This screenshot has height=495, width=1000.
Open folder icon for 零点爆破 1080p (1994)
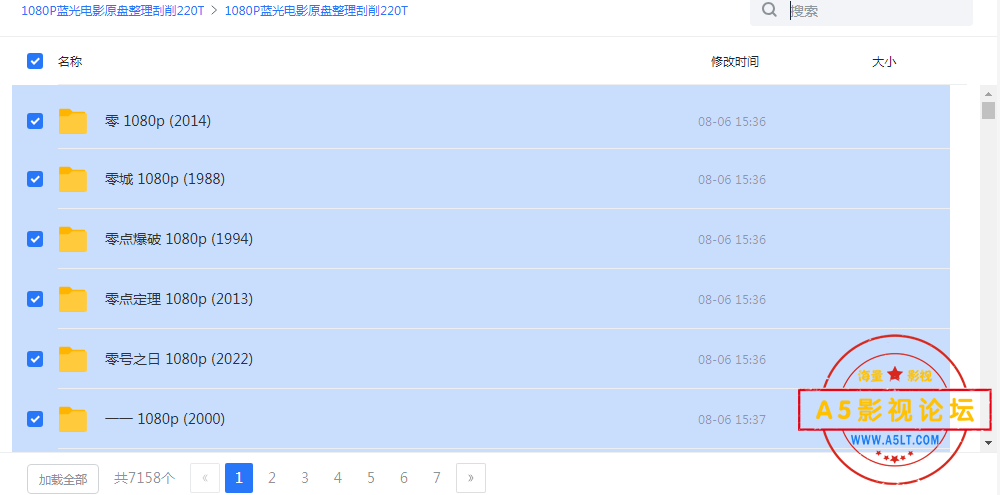click(x=73, y=239)
